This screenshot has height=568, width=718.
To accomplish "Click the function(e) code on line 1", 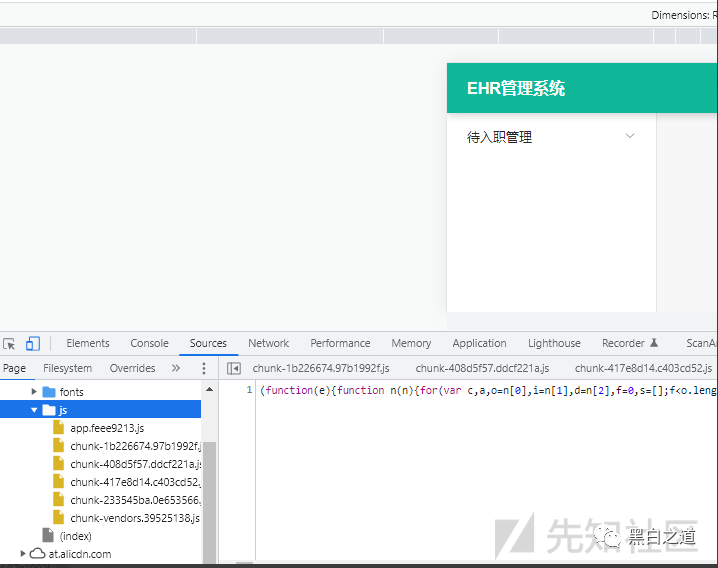I will [296, 390].
